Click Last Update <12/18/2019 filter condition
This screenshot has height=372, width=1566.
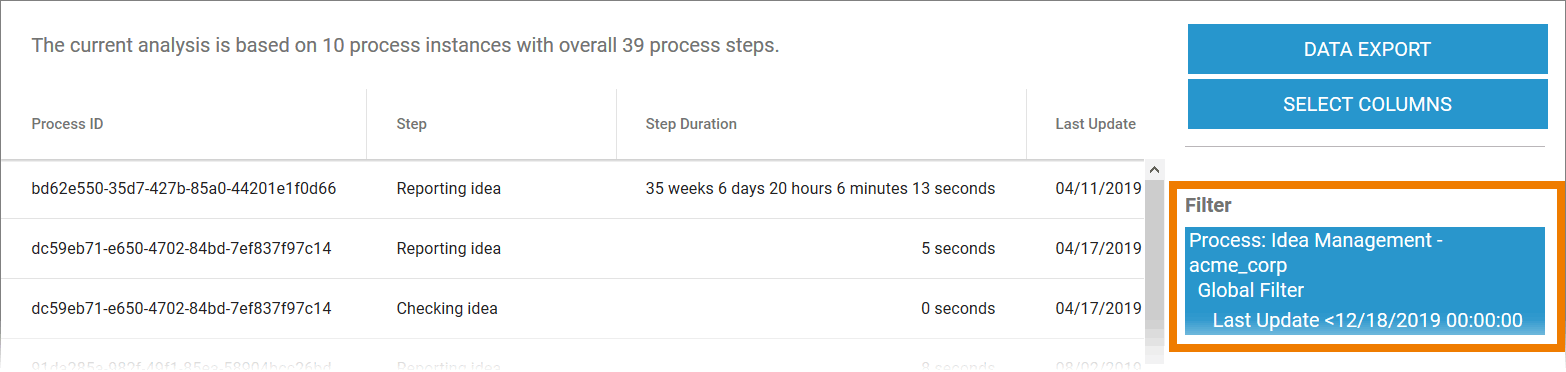[1367, 320]
